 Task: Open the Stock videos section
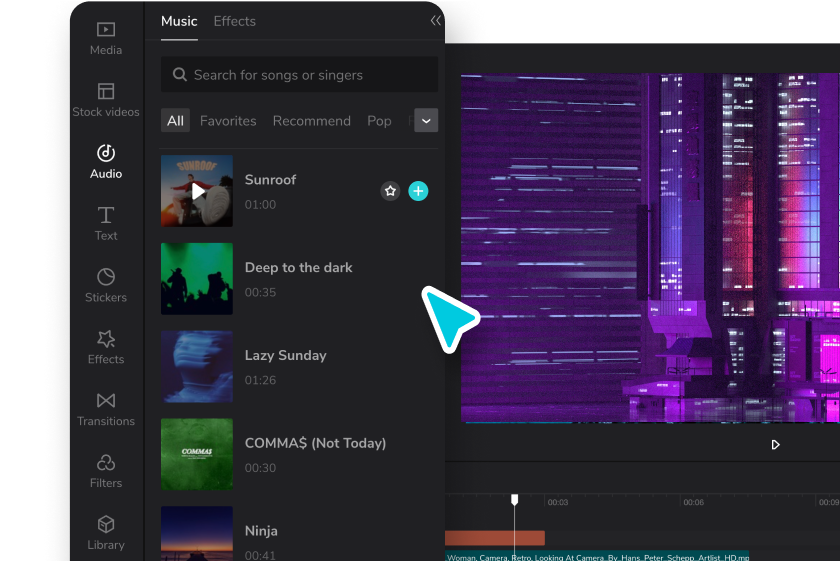(106, 100)
